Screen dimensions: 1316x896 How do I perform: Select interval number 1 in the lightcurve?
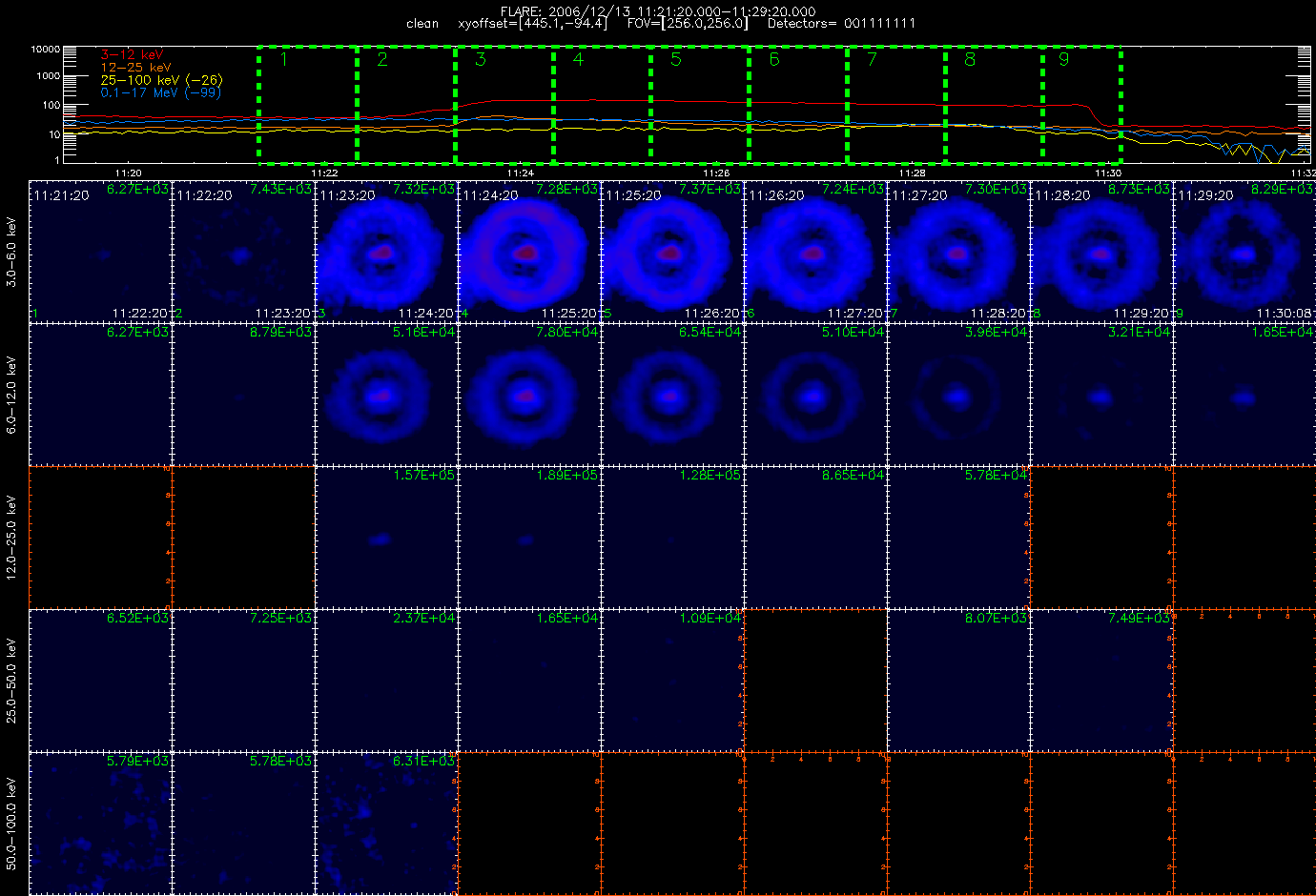[x=307, y=104]
